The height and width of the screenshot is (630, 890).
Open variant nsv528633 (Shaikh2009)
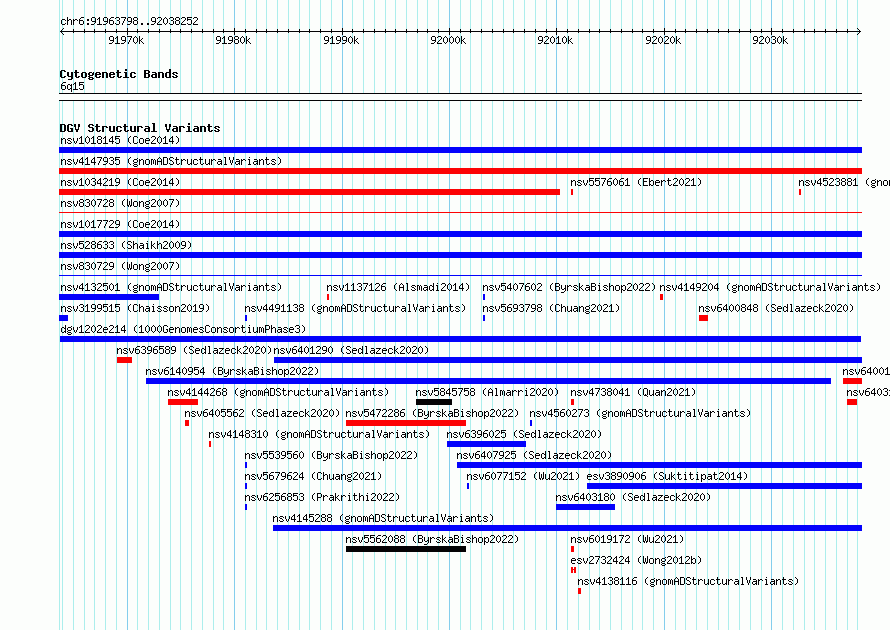tap(126, 245)
